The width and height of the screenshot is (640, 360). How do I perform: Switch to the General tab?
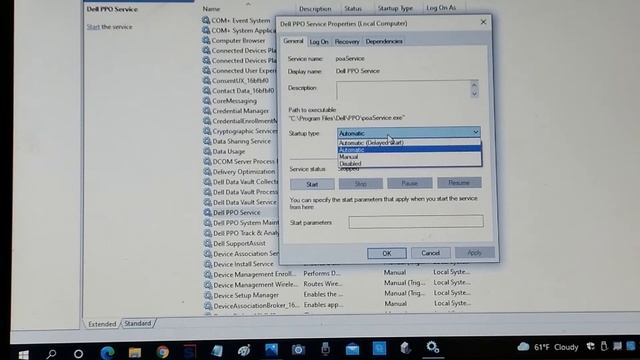[x=293, y=41]
